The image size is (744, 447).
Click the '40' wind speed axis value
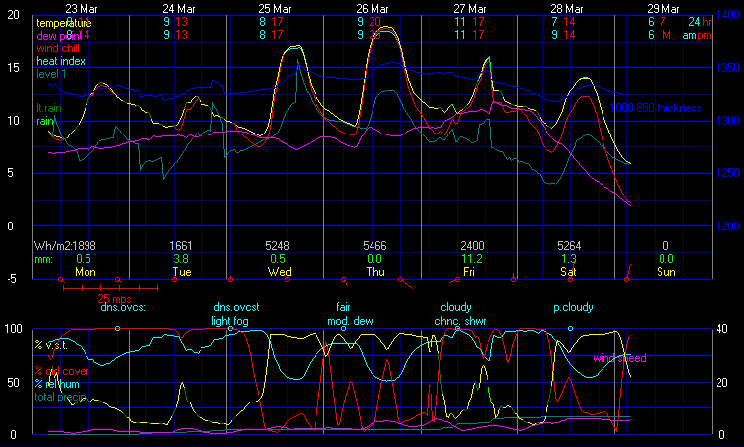coord(722,329)
